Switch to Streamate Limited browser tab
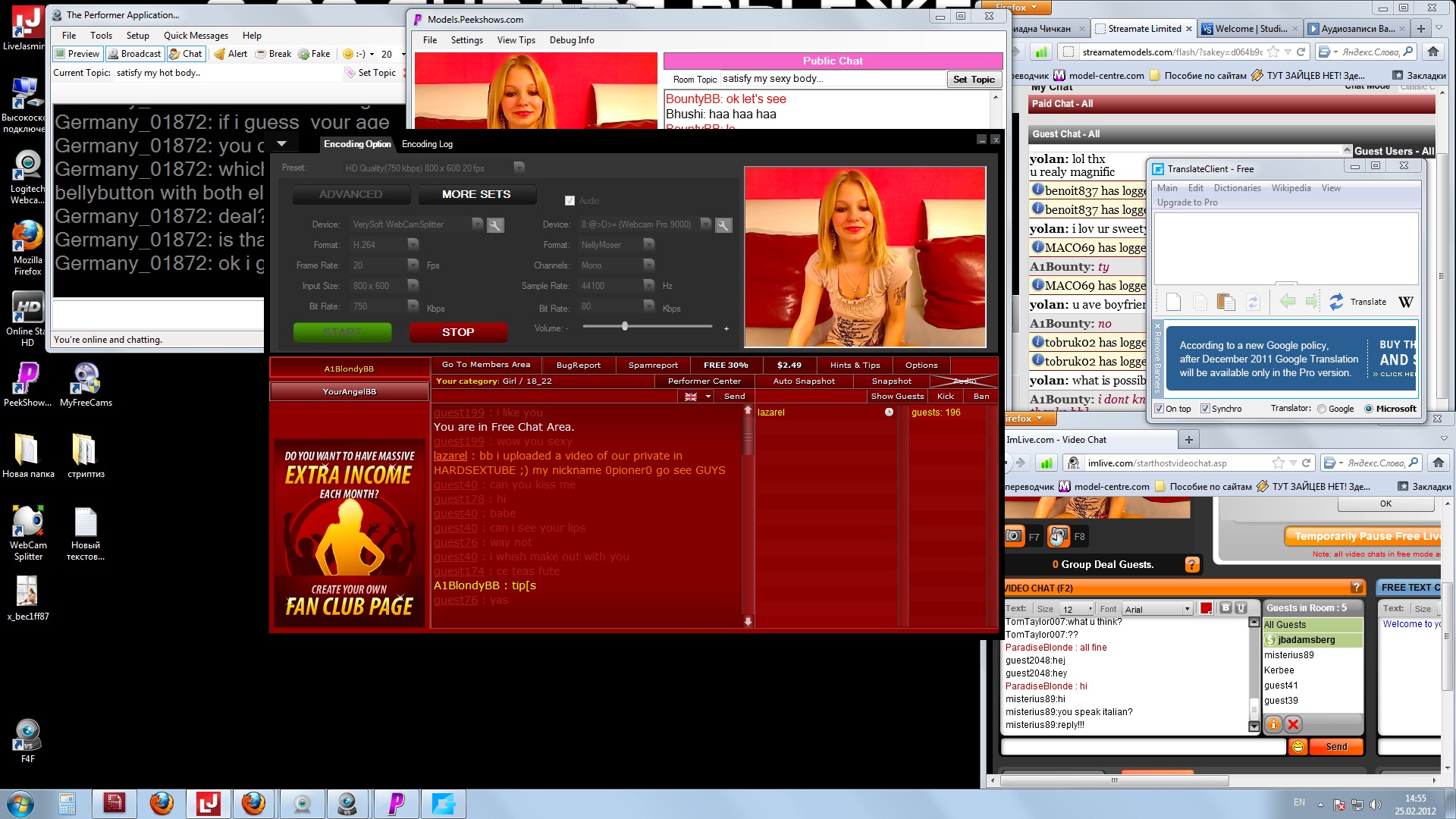This screenshot has height=819, width=1456. [x=1144, y=29]
